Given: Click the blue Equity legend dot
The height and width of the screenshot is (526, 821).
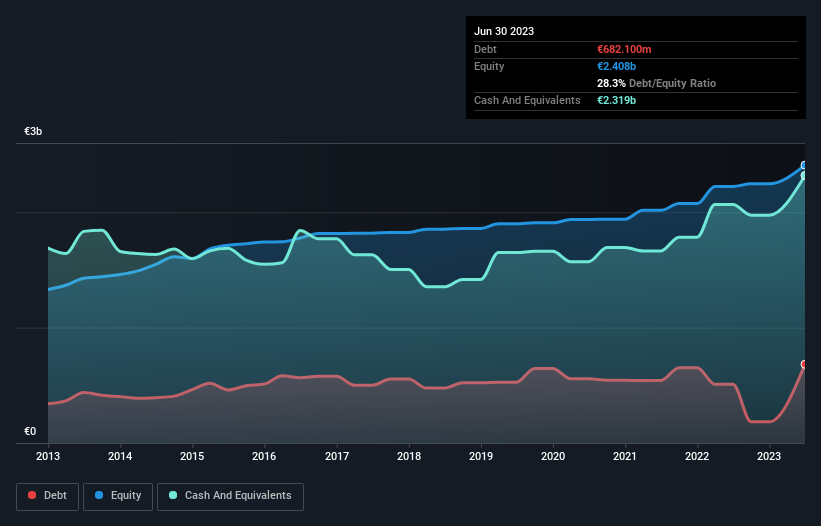Looking at the screenshot, I should (x=99, y=495).
